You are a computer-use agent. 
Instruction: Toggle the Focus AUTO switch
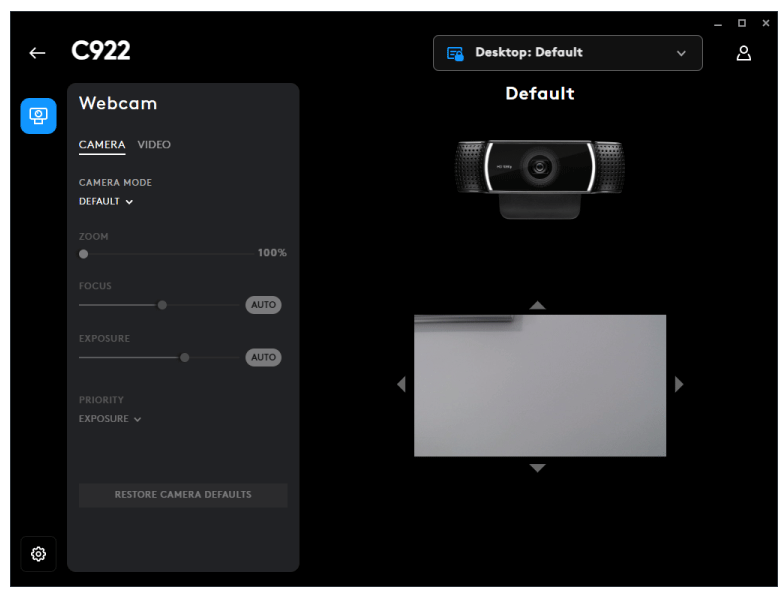pos(263,304)
